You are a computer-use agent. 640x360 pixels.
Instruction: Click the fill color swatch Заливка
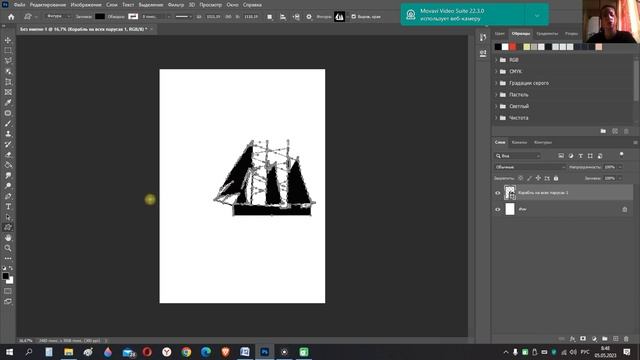[100, 17]
